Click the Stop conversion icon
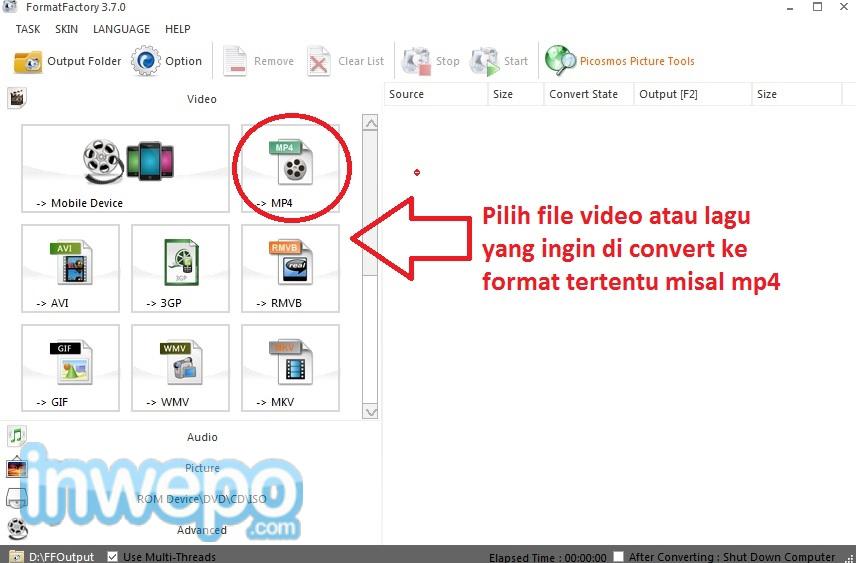This screenshot has width=856, height=563. pyautogui.click(x=416, y=61)
